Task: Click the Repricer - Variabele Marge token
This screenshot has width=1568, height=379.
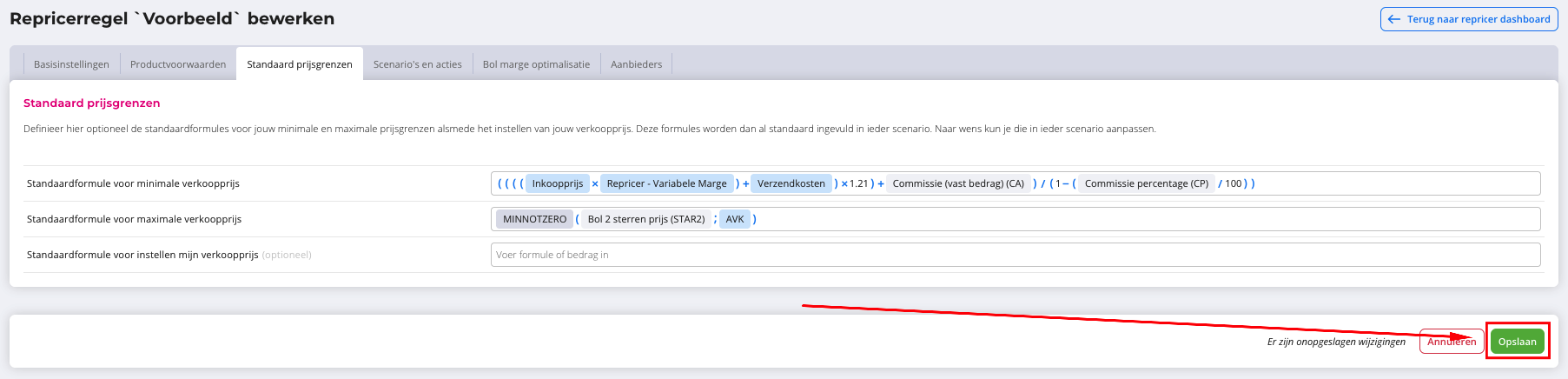Action: pyautogui.click(x=666, y=183)
